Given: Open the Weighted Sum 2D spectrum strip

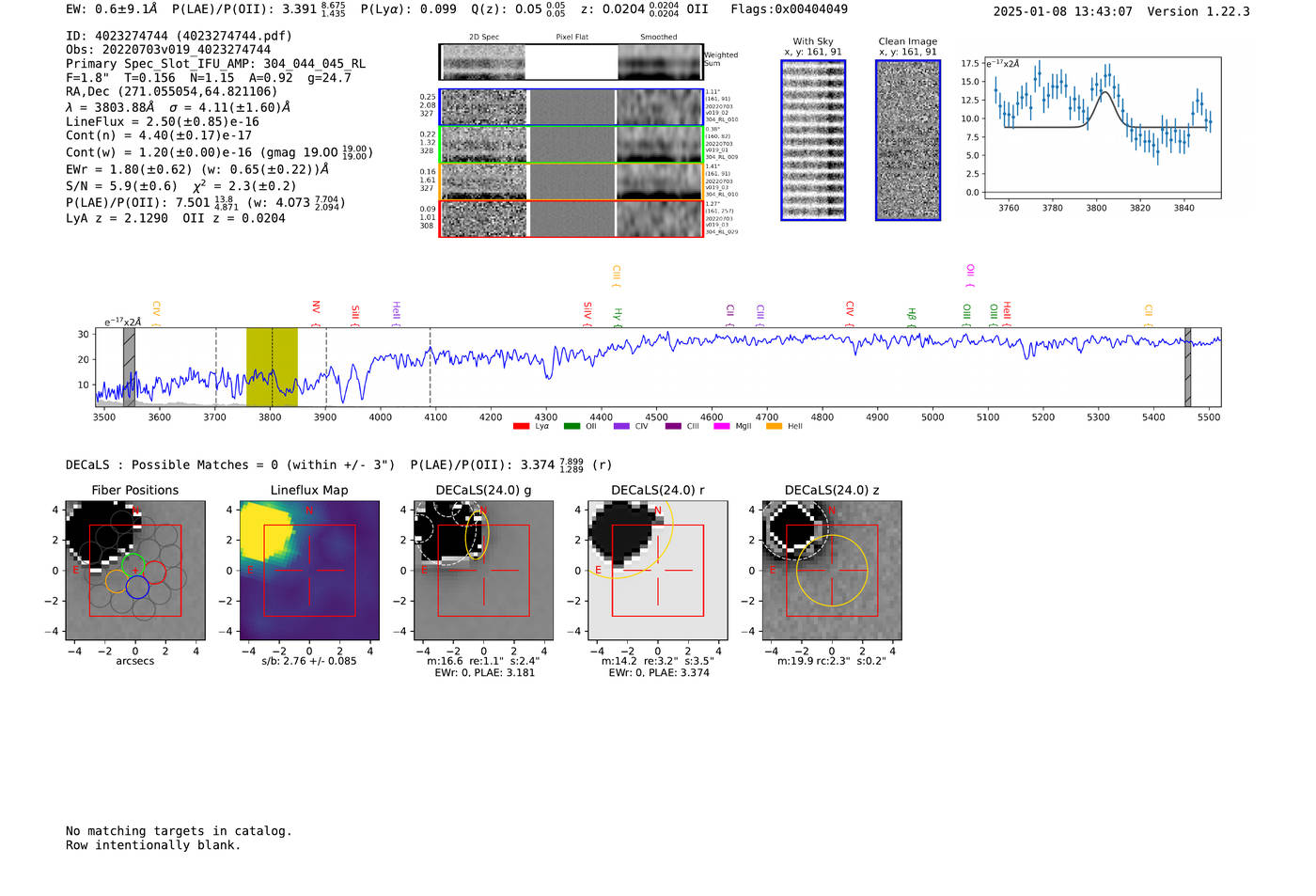Looking at the screenshot, I should [x=572, y=62].
